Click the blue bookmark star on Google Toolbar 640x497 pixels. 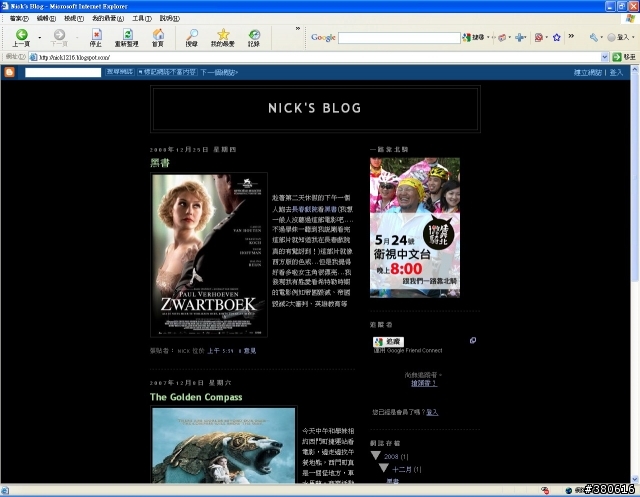557,38
